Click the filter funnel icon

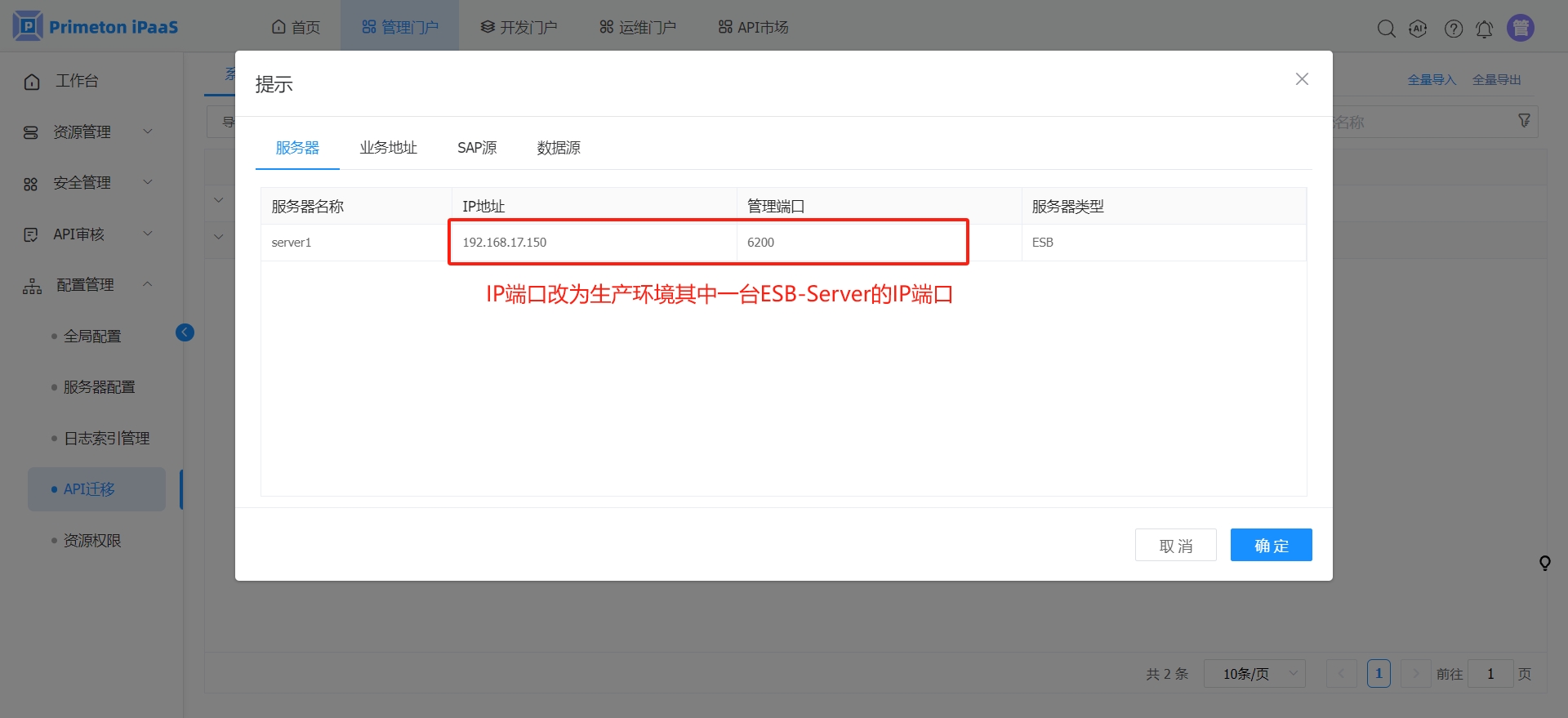1524,121
